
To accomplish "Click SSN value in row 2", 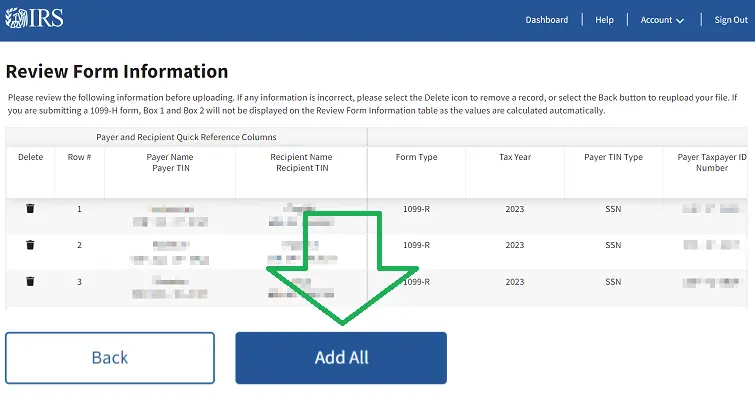I will coord(613,245).
